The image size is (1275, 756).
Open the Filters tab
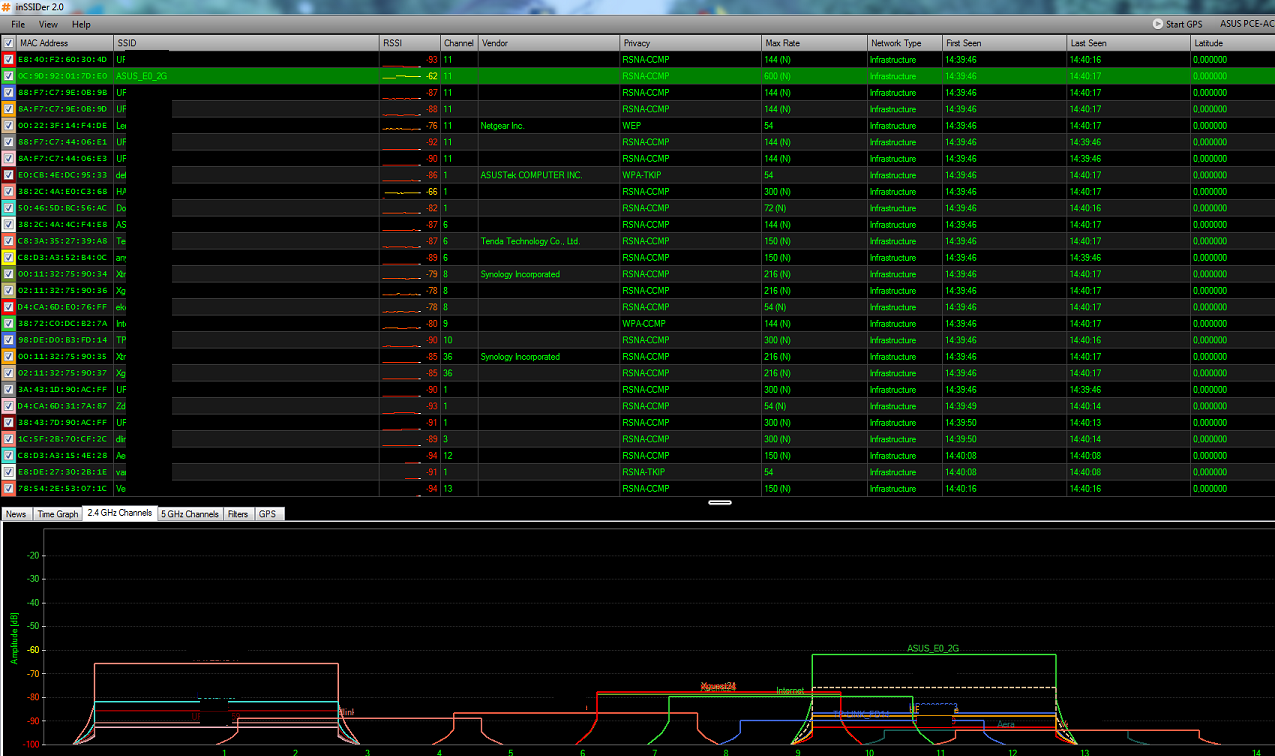238,514
